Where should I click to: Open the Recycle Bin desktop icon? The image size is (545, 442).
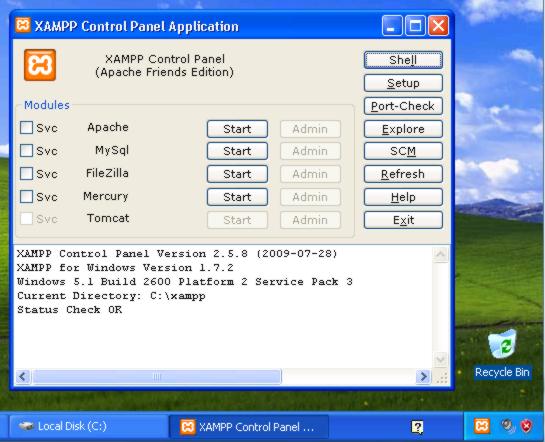(x=502, y=353)
